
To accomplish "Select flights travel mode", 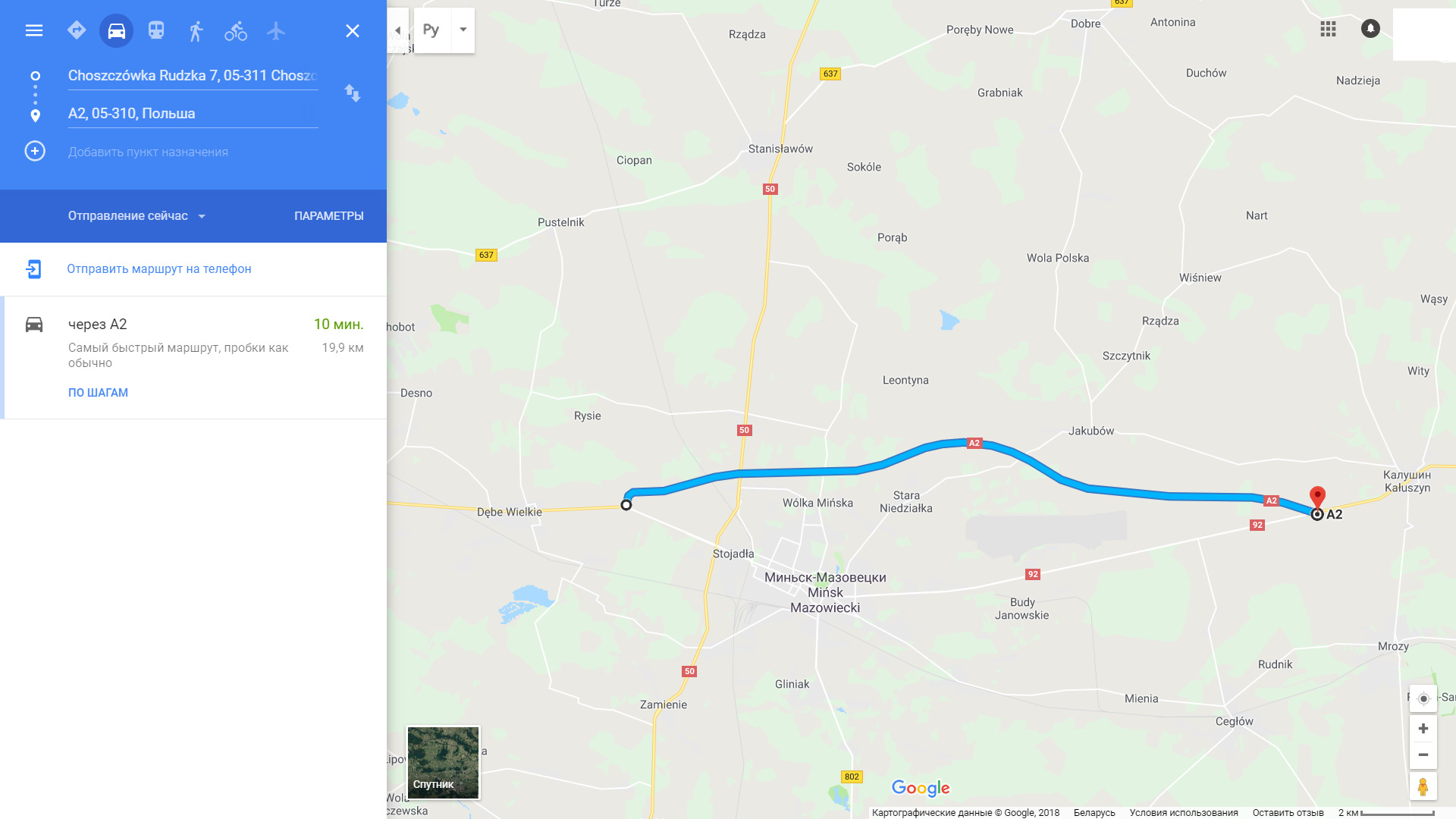I will point(276,30).
